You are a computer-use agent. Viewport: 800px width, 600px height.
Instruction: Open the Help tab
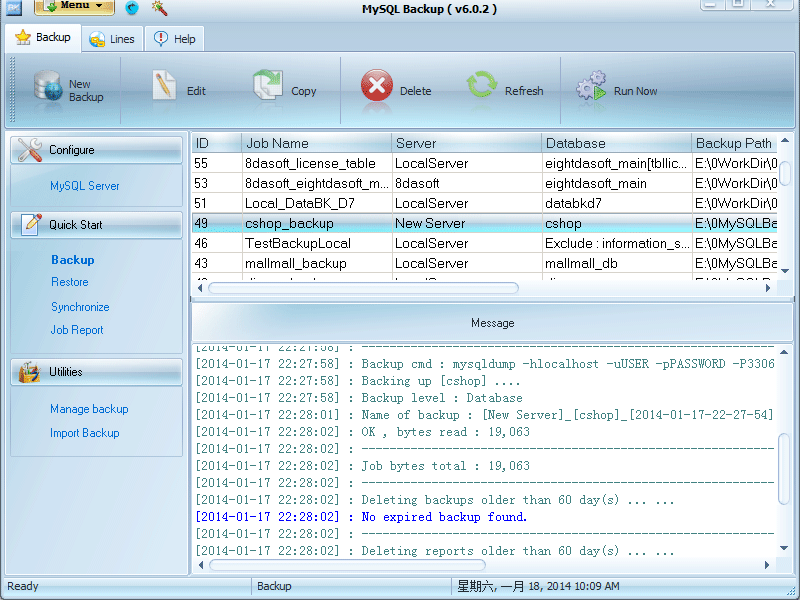point(174,39)
